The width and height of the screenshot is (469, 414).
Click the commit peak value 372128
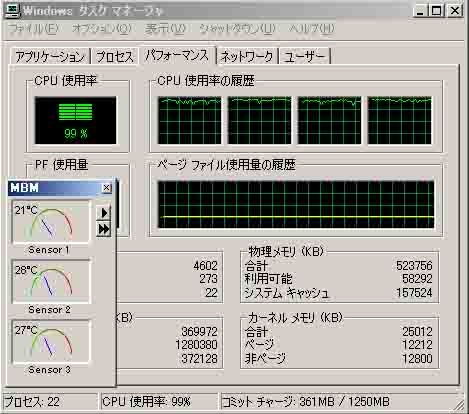pyautogui.click(x=199, y=359)
